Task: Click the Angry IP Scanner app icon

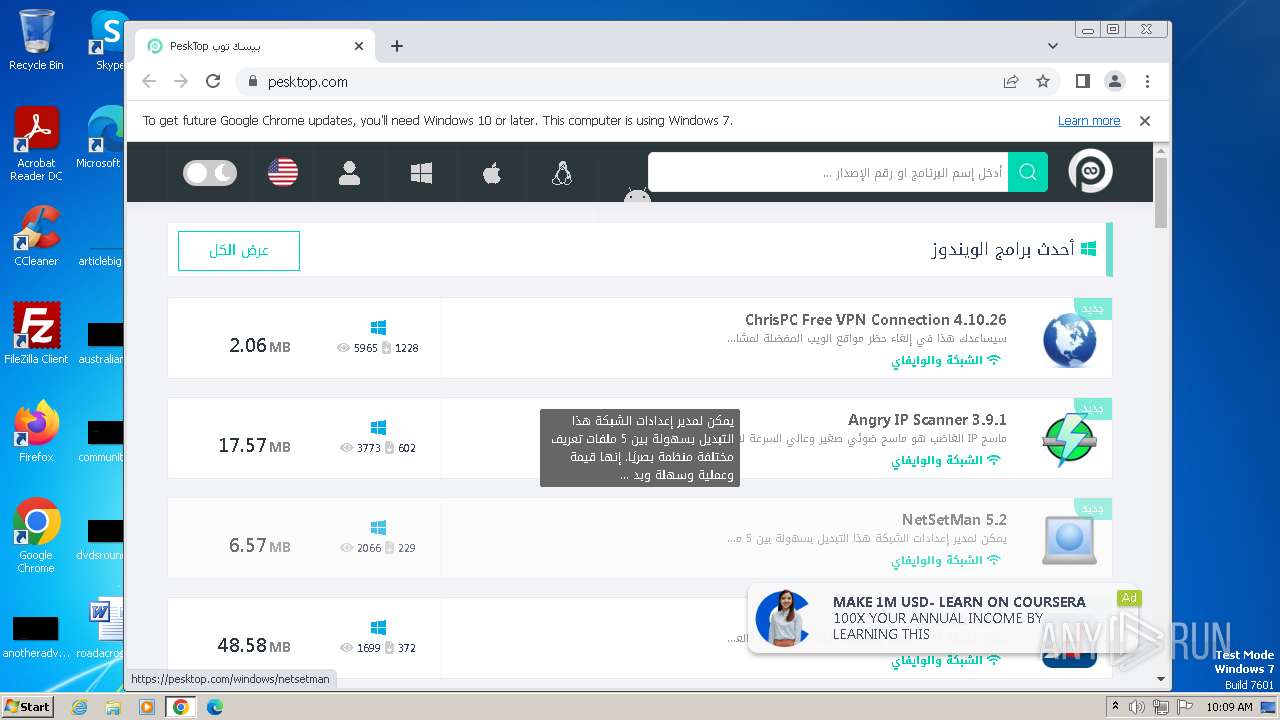Action: (1069, 440)
